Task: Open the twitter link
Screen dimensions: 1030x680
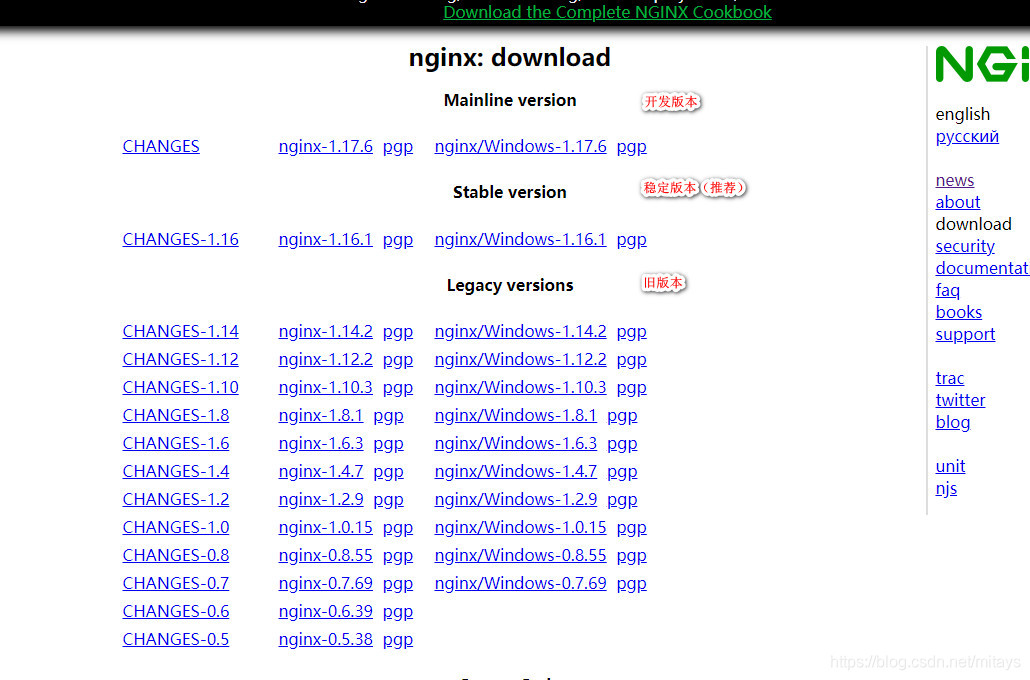Action: tap(960, 400)
